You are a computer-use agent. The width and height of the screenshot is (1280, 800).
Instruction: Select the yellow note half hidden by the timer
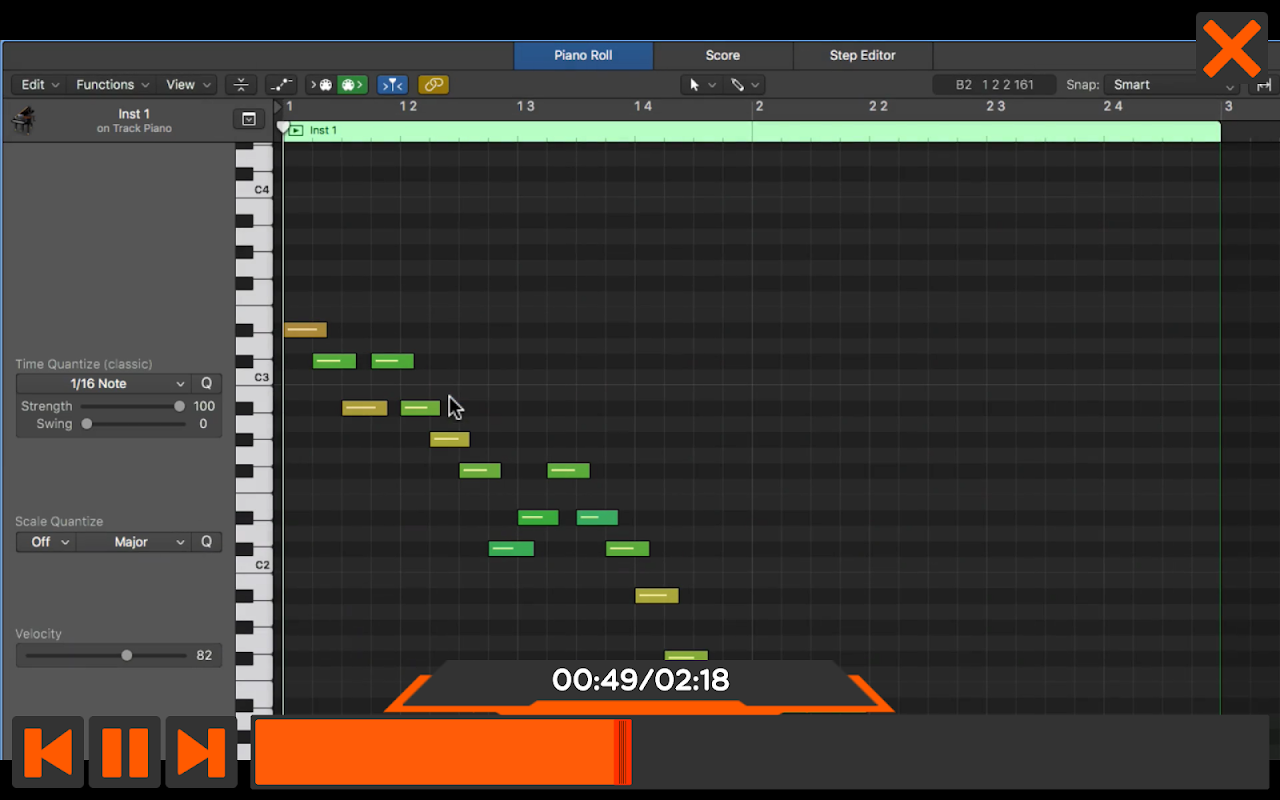coord(686,656)
